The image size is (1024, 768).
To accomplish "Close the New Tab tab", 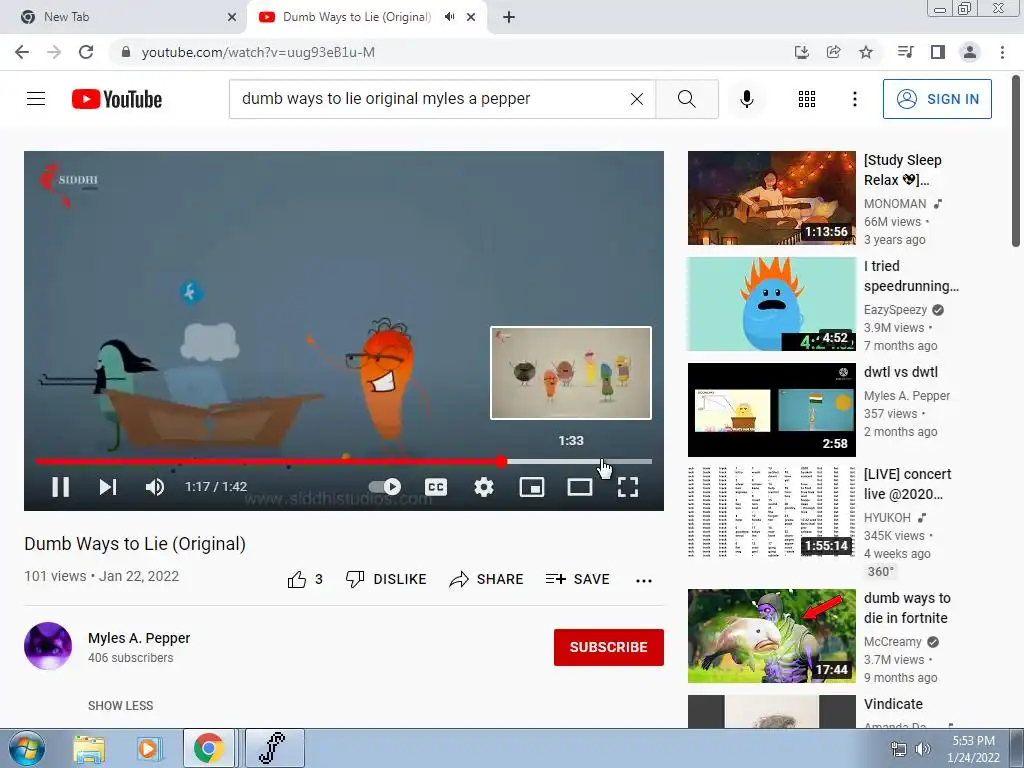I will 232,17.
